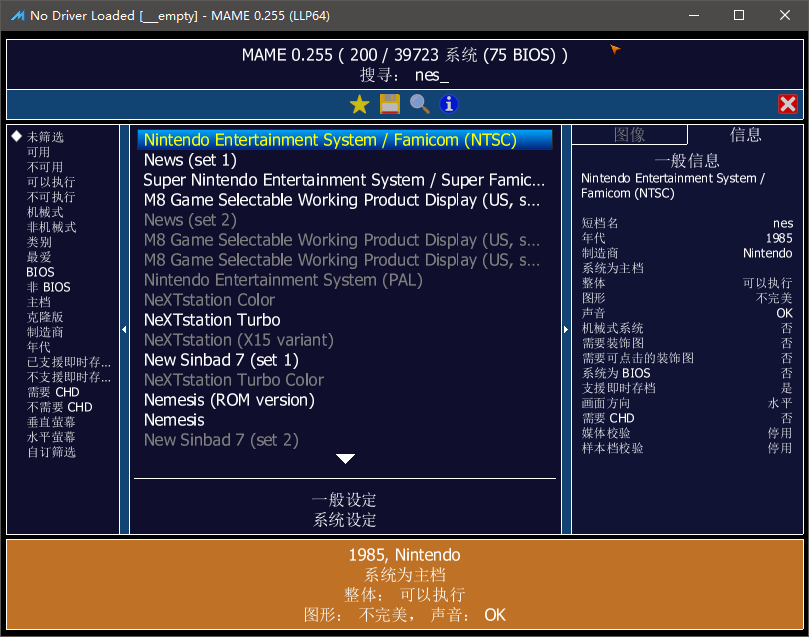Collapse the left filter panel arrow
This screenshot has height=637, width=809.
(124, 329)
